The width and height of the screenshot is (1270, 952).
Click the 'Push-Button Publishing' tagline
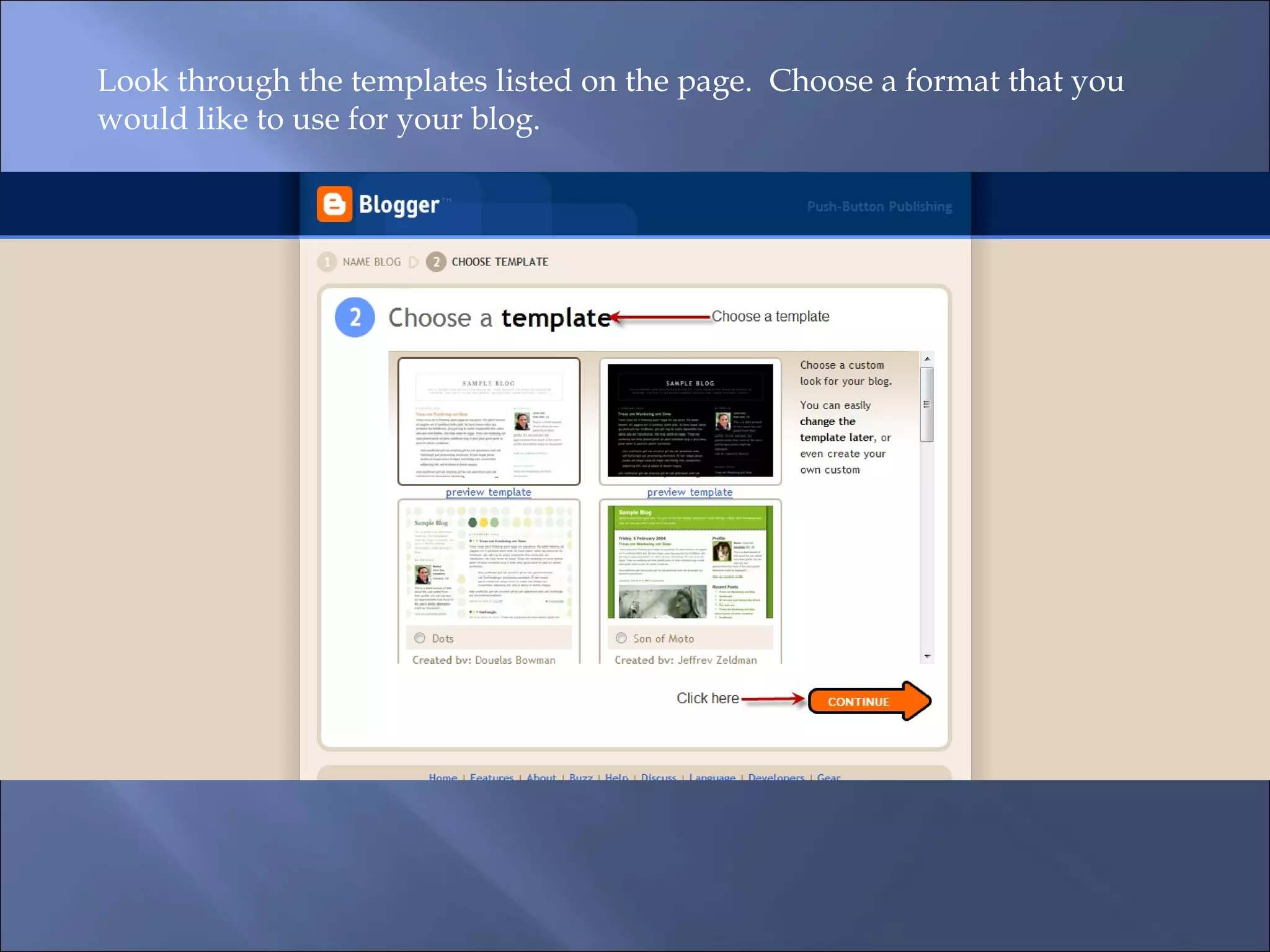[879, 206]
